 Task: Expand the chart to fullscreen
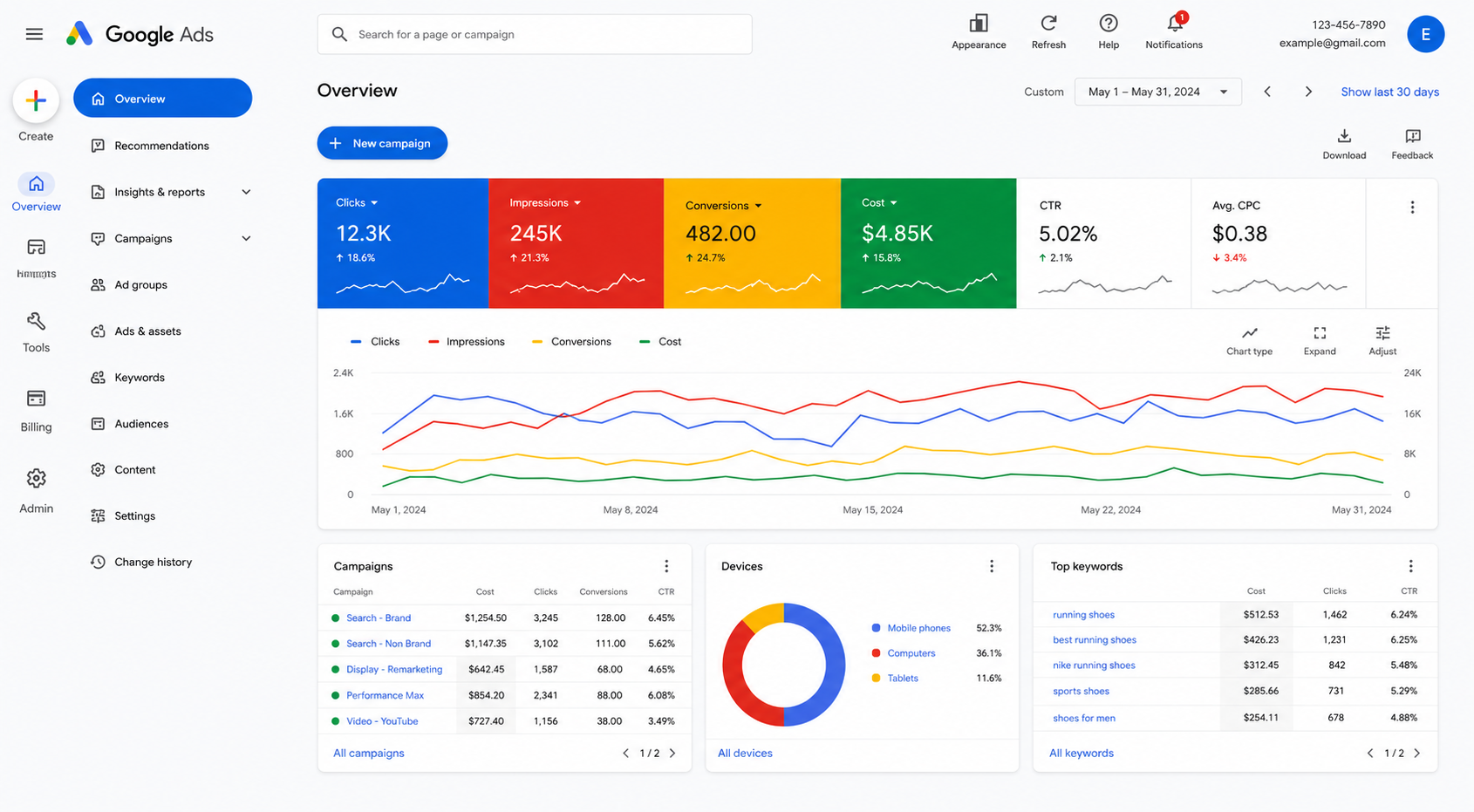tap(1320, 340)
